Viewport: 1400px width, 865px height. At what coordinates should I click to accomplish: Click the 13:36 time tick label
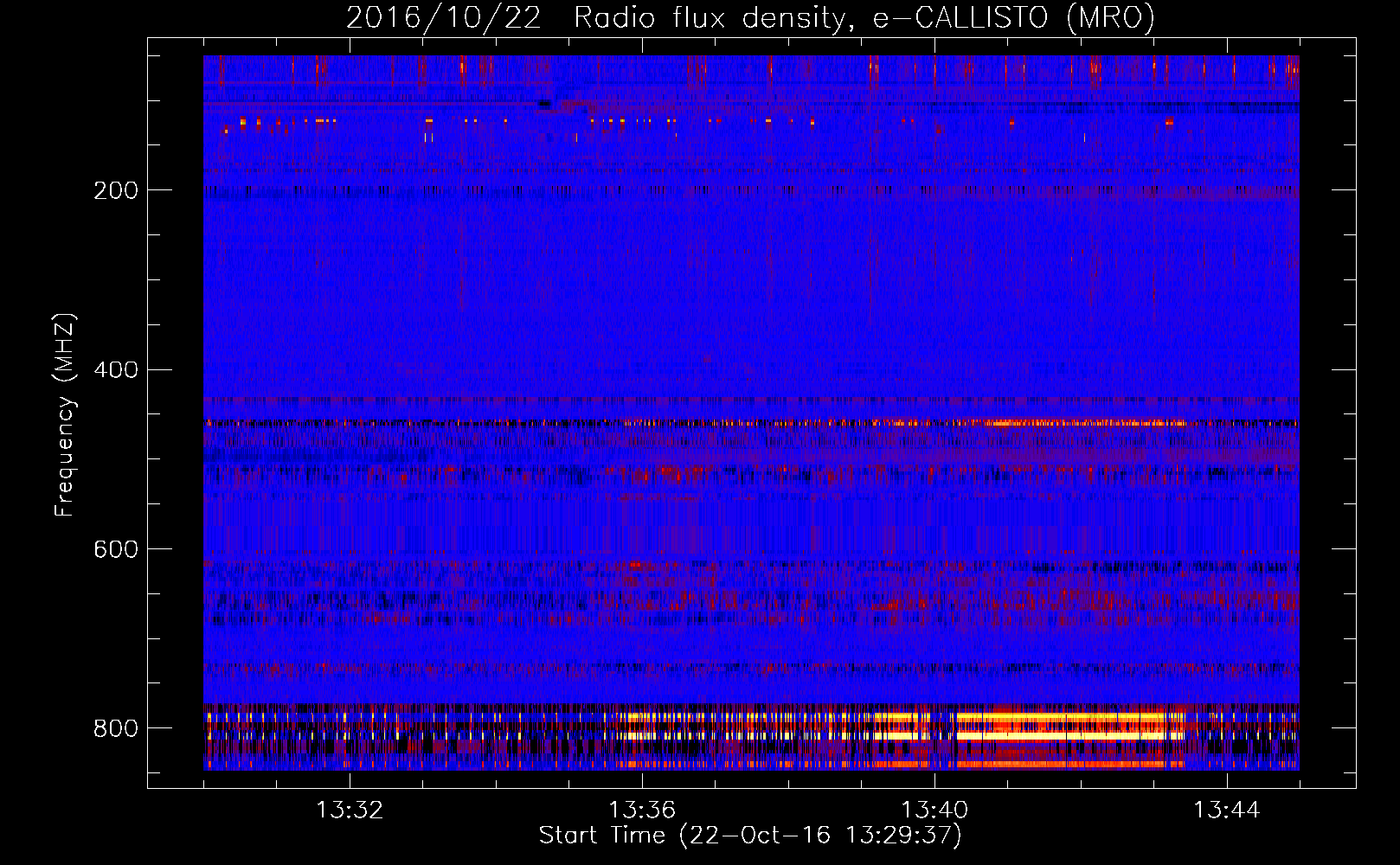[x=642, y=811]
